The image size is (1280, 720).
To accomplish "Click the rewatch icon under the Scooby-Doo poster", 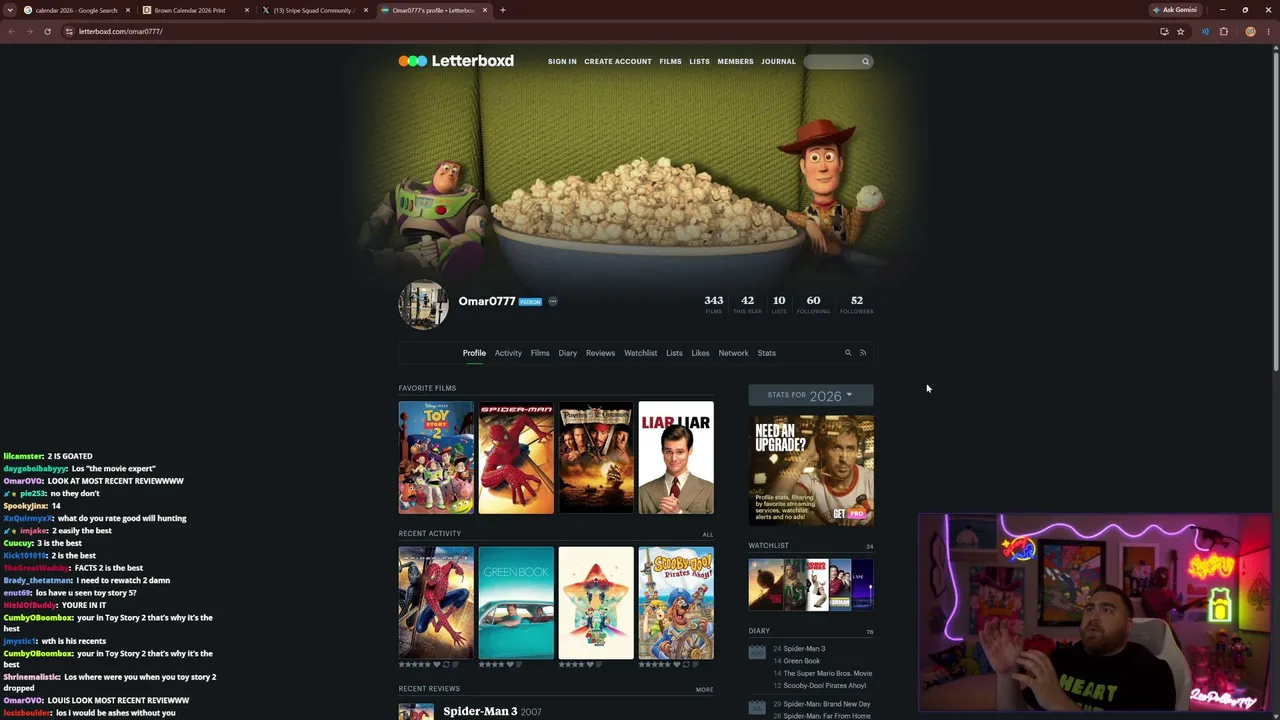I will tap(687, 664).
